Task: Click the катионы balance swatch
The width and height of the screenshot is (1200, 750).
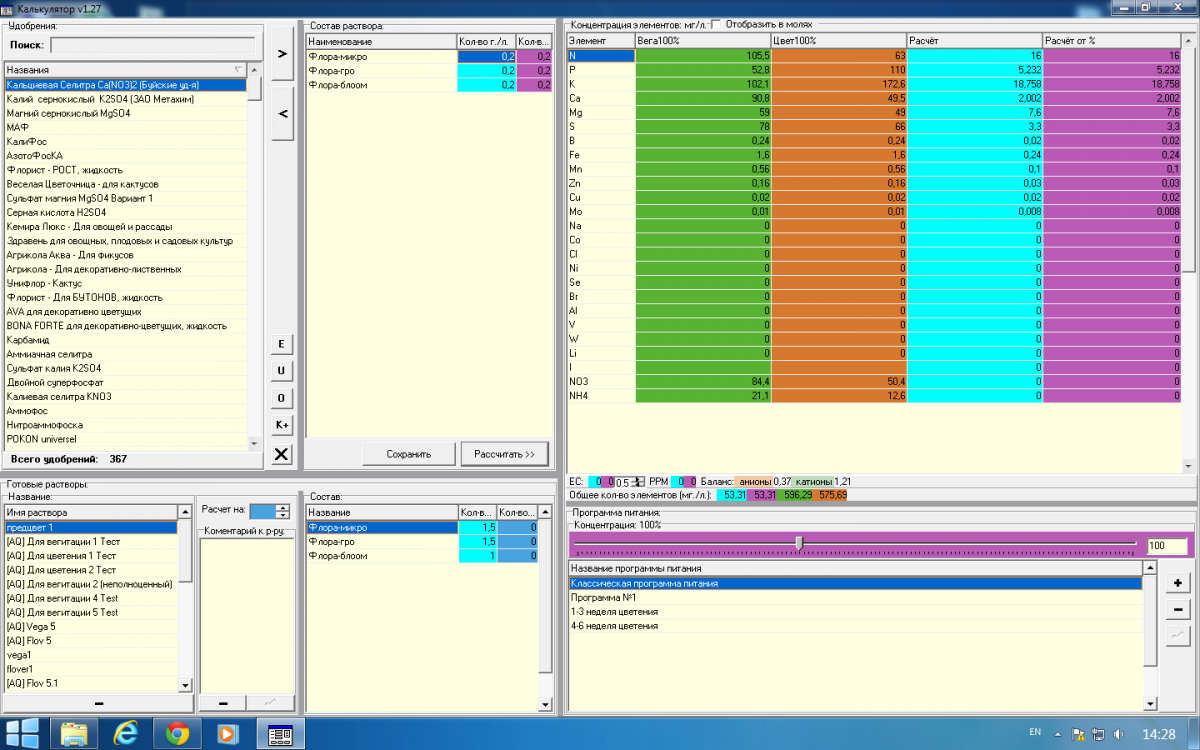Action: [813, 481]
